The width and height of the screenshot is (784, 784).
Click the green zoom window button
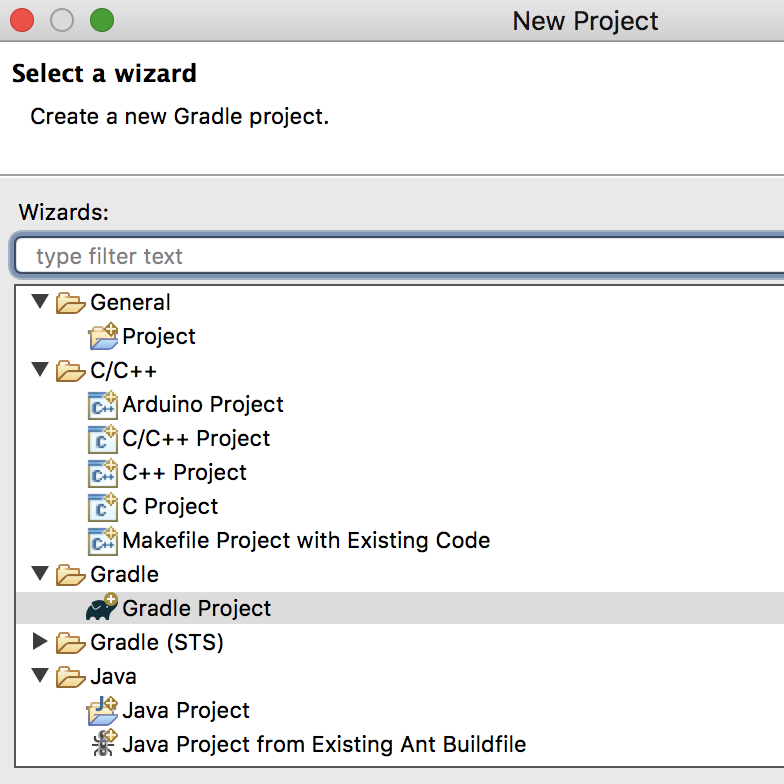(x=102, y=20)
